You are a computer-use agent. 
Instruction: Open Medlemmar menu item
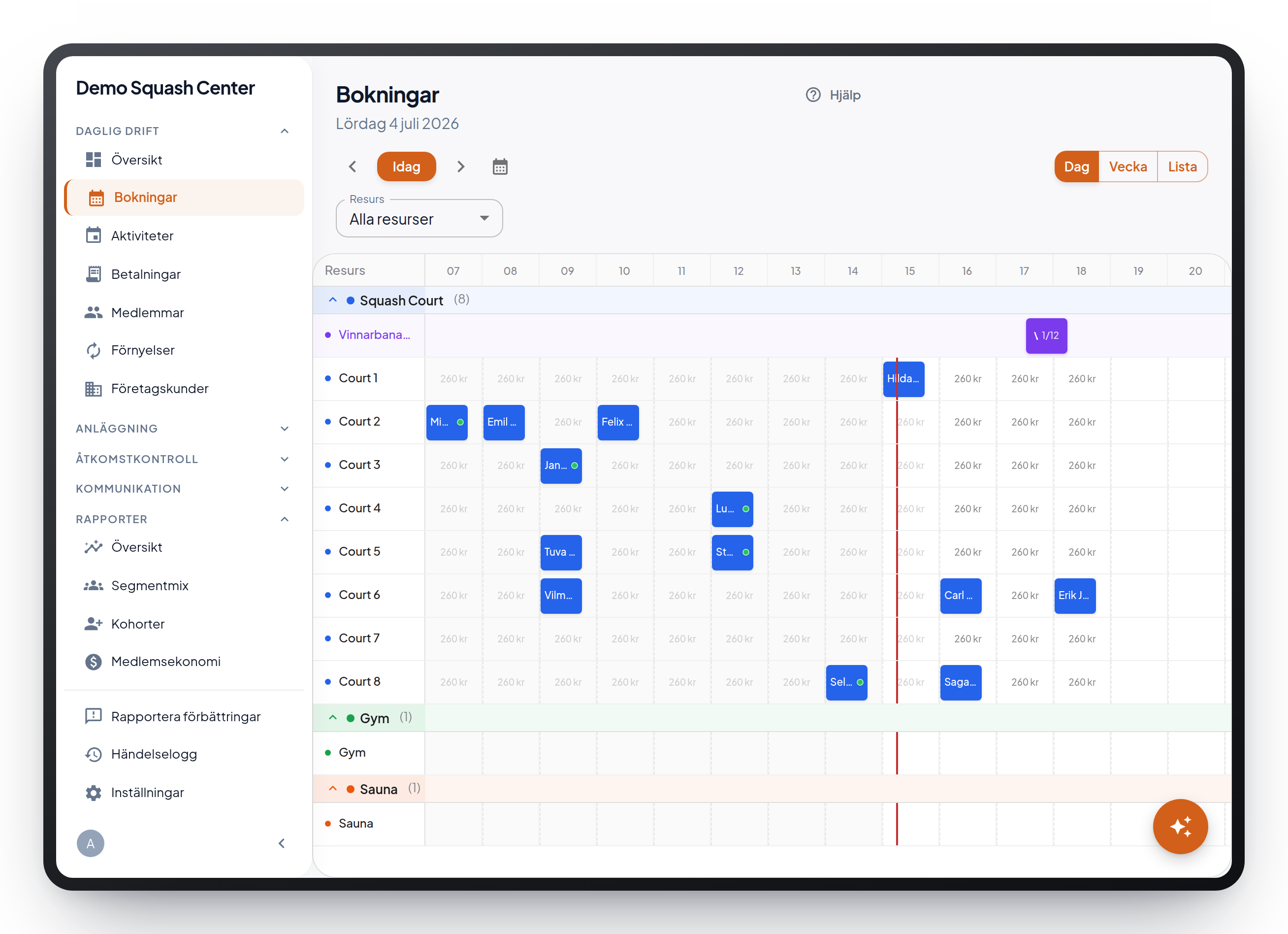click(x=184, y=312)
